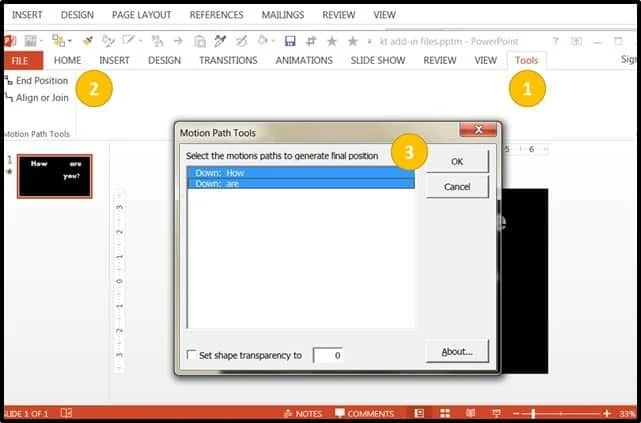641x423 pixels.
Task: Click the End Position tool button
Action: click(x=37, y=81)
